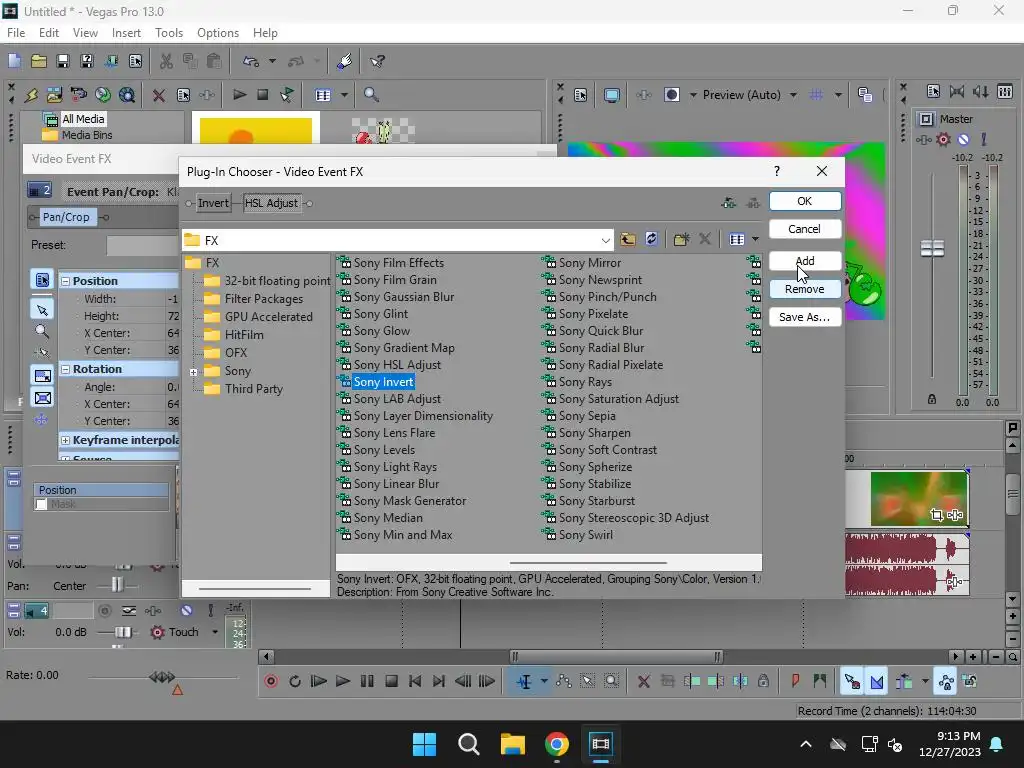Toggle Loop Playback in transport bar
Screen dimensions: 1024x768
(295, 682)
